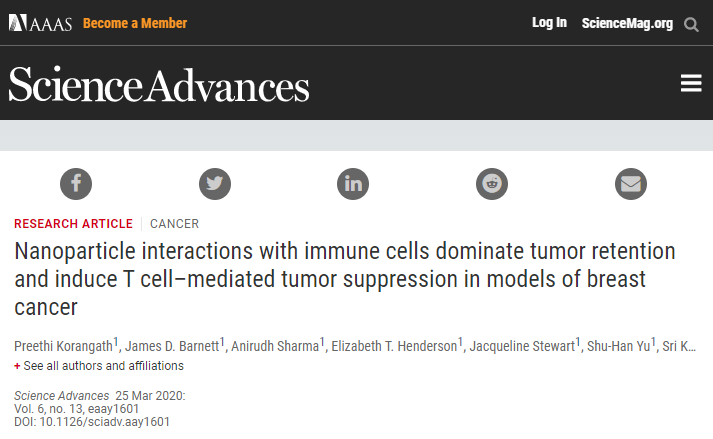713x439 pixels.
Task: Share article on Twitter
Action: pyautogui.click(x=215, y=184)
